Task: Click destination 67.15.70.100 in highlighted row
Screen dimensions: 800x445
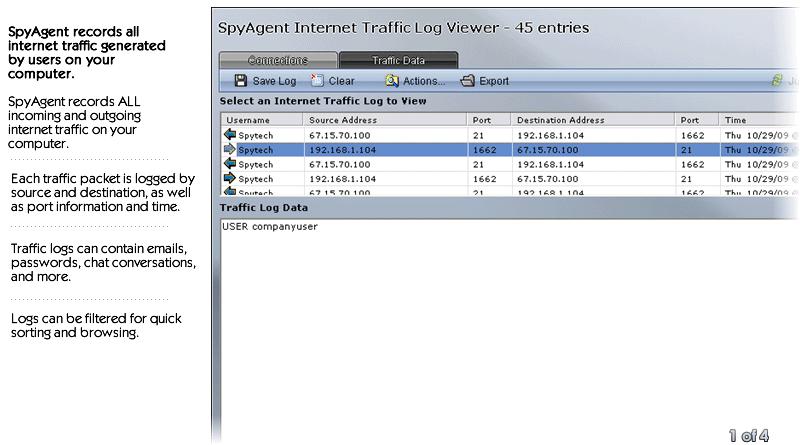Action: (547, 150)
